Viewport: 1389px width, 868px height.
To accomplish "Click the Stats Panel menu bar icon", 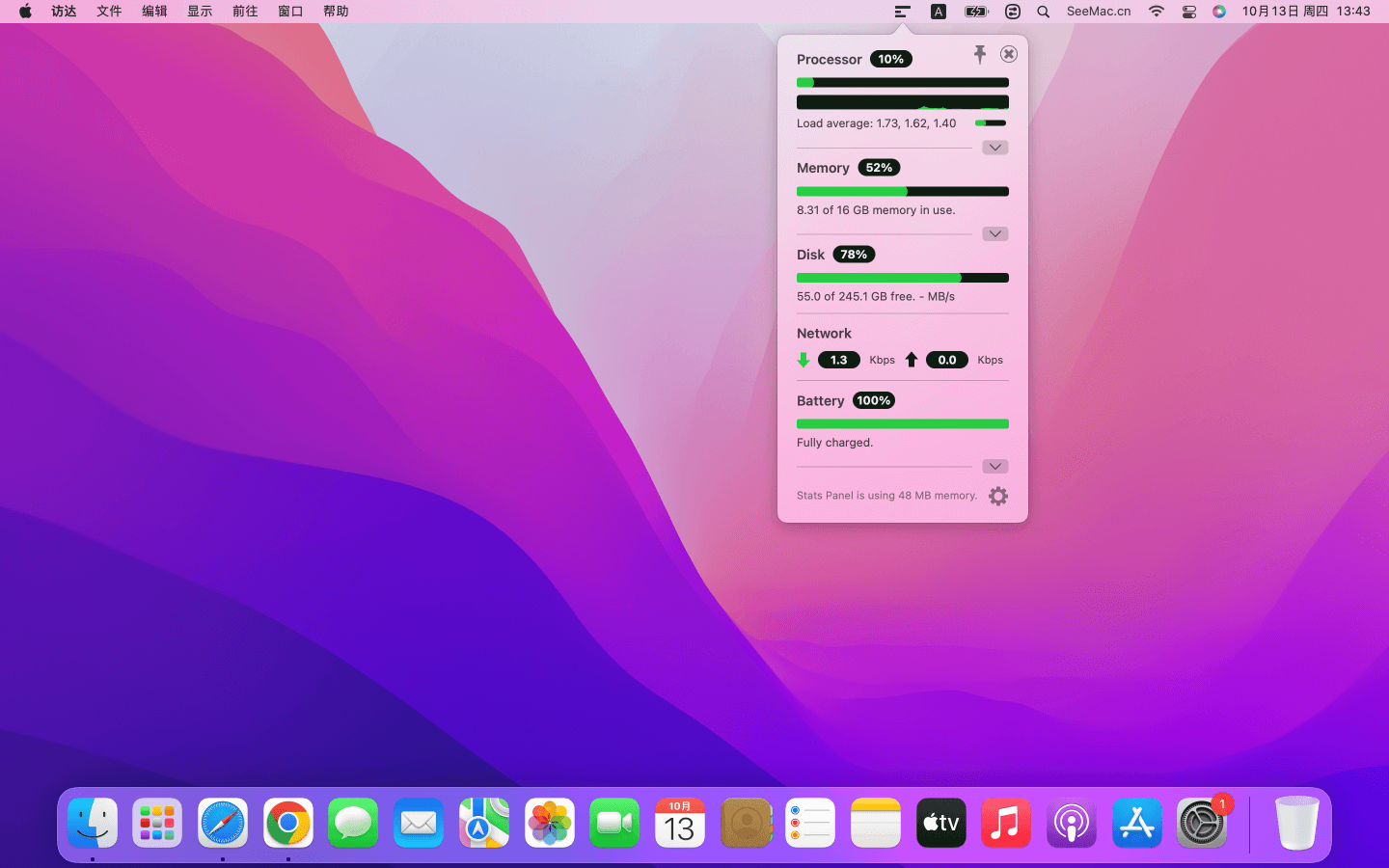I will coord(902,12).
